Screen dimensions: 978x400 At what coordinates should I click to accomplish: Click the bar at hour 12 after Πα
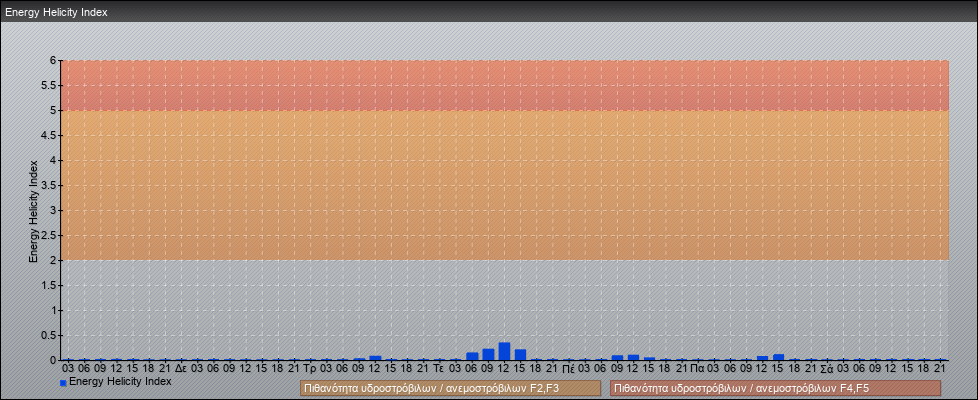tap(763, 358)
